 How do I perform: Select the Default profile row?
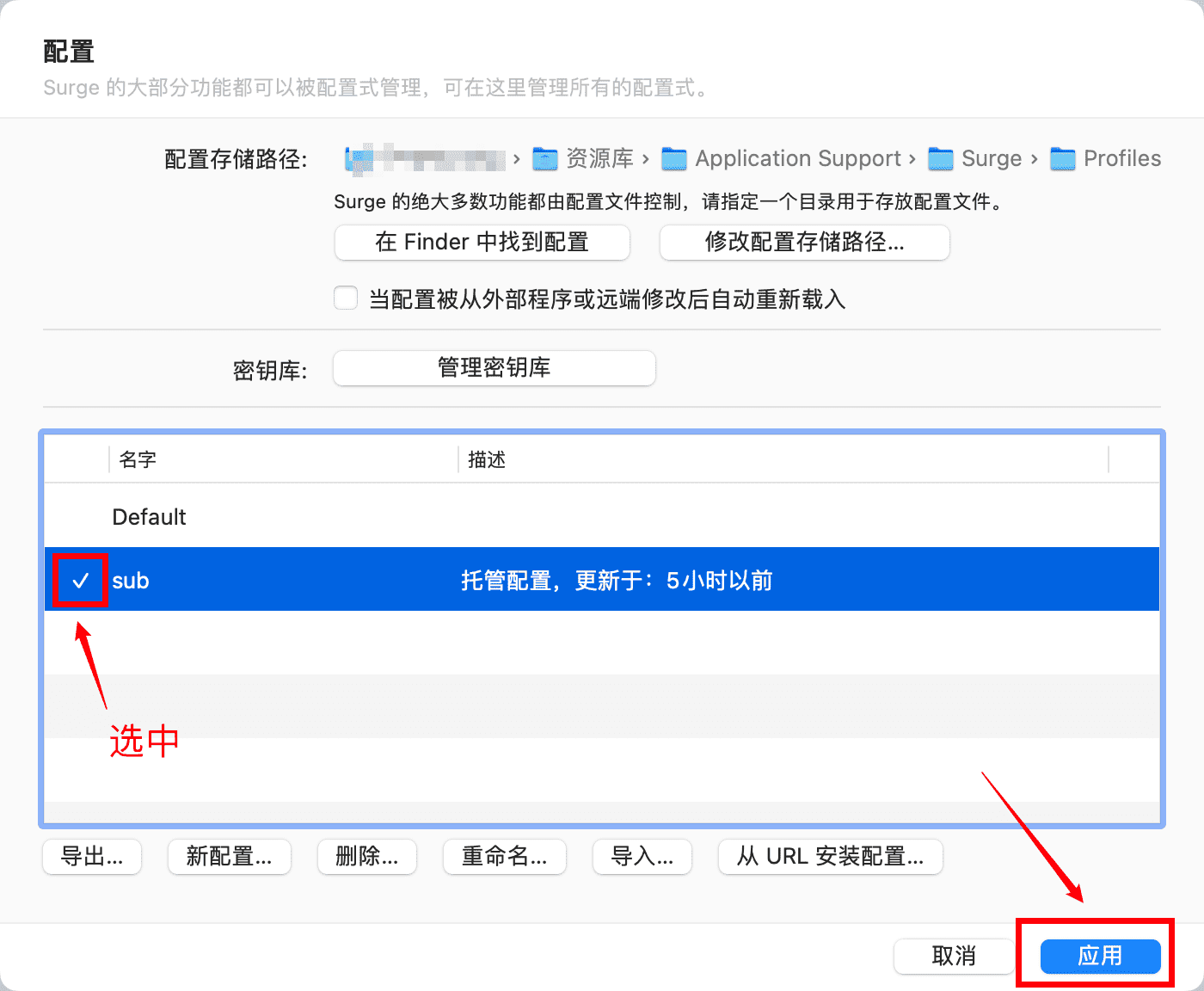(602, 516)
